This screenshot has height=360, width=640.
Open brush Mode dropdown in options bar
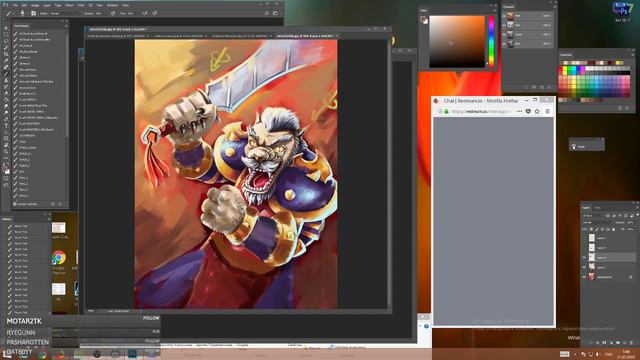coord(65,13)
